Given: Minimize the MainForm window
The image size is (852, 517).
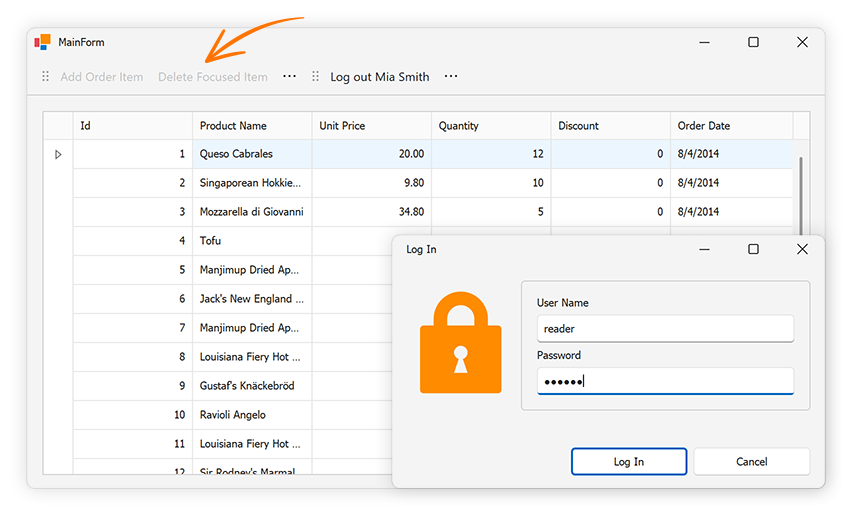Looking at the screenshot, I should coord(704,42).
